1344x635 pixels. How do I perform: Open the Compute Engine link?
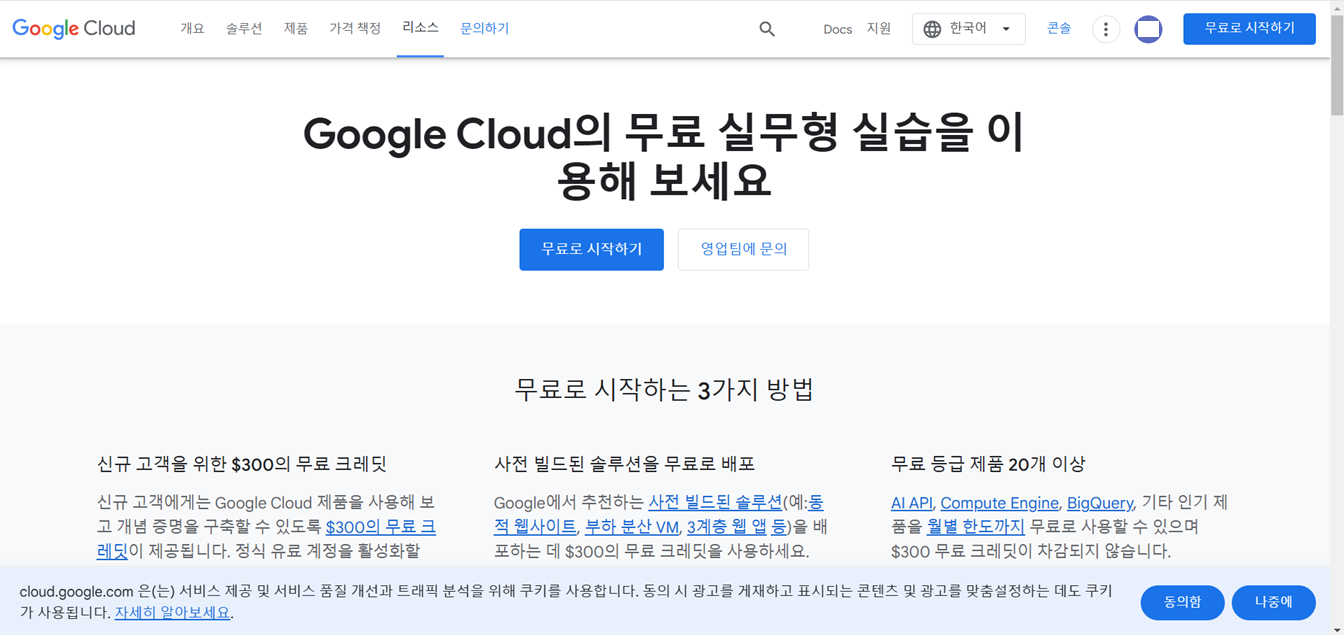coord(999,503)
